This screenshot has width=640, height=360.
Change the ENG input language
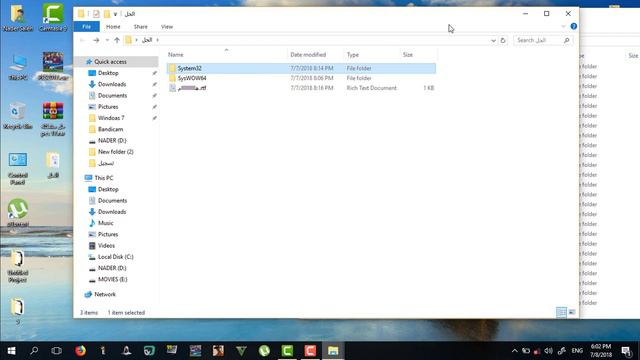[x=577, y=351]
